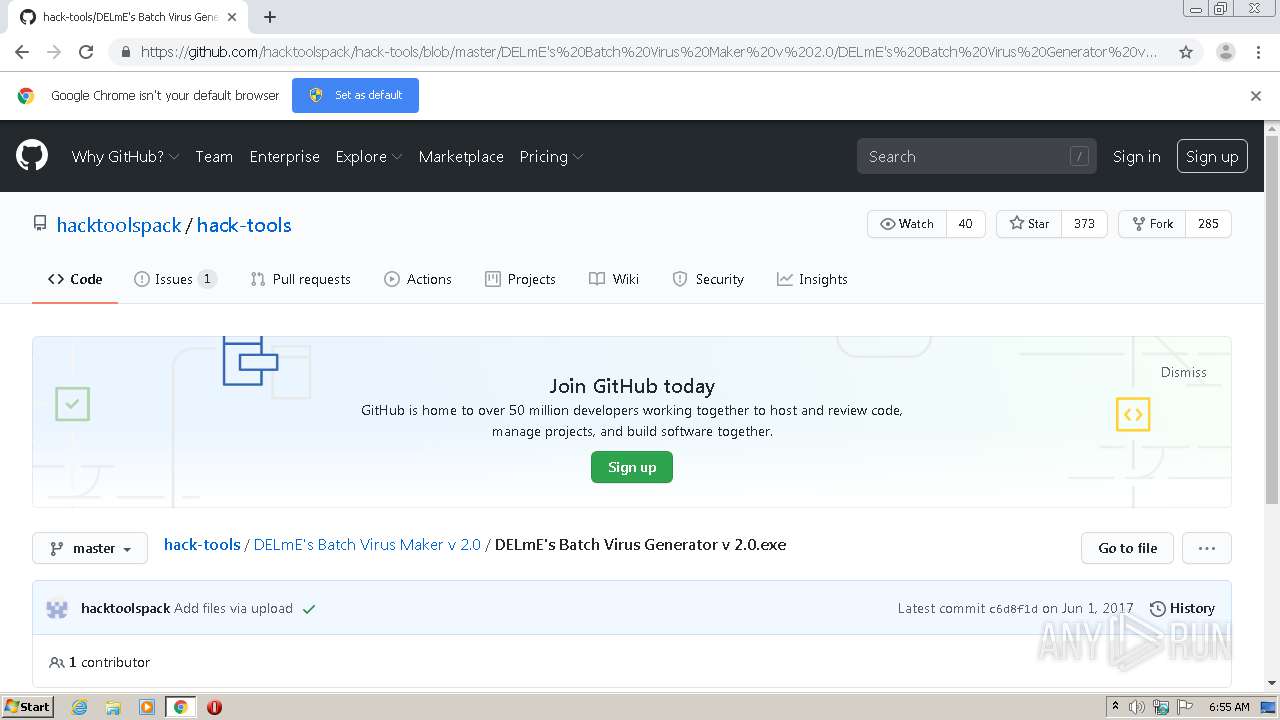Click the taskbar clock 6:55 AM
Viewport: 1280px width, 720px height.
pos(1229,707)
